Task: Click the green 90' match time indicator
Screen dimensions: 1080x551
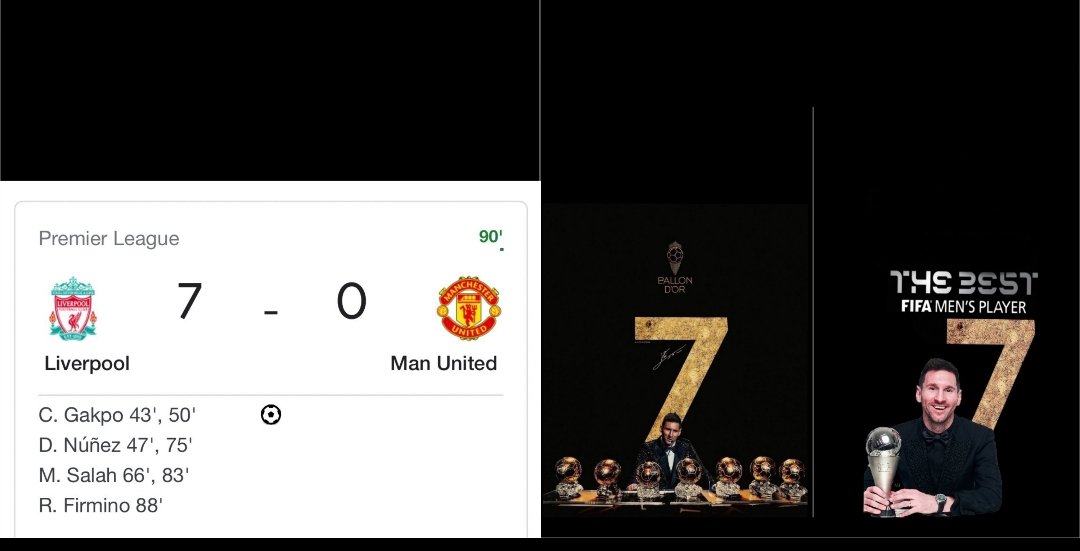Action: click(x=491, y=237)
